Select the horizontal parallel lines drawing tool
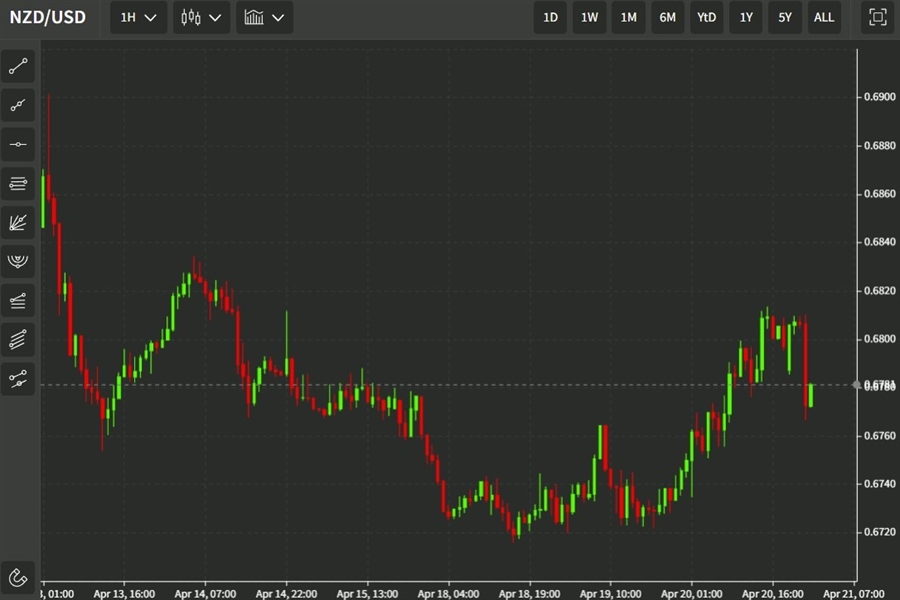 (18, 183)
